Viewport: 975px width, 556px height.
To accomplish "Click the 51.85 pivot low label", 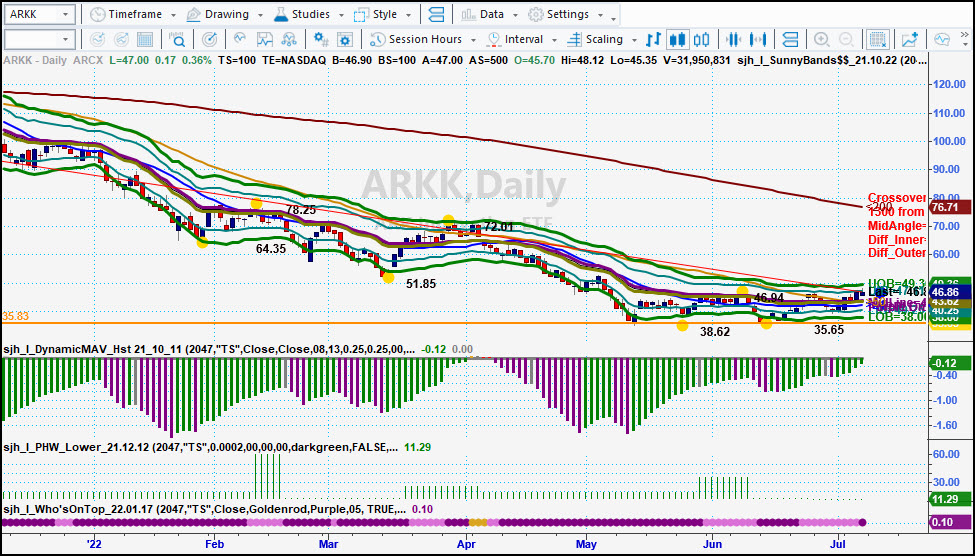I will pyautogui.click(x=421, y=284).
